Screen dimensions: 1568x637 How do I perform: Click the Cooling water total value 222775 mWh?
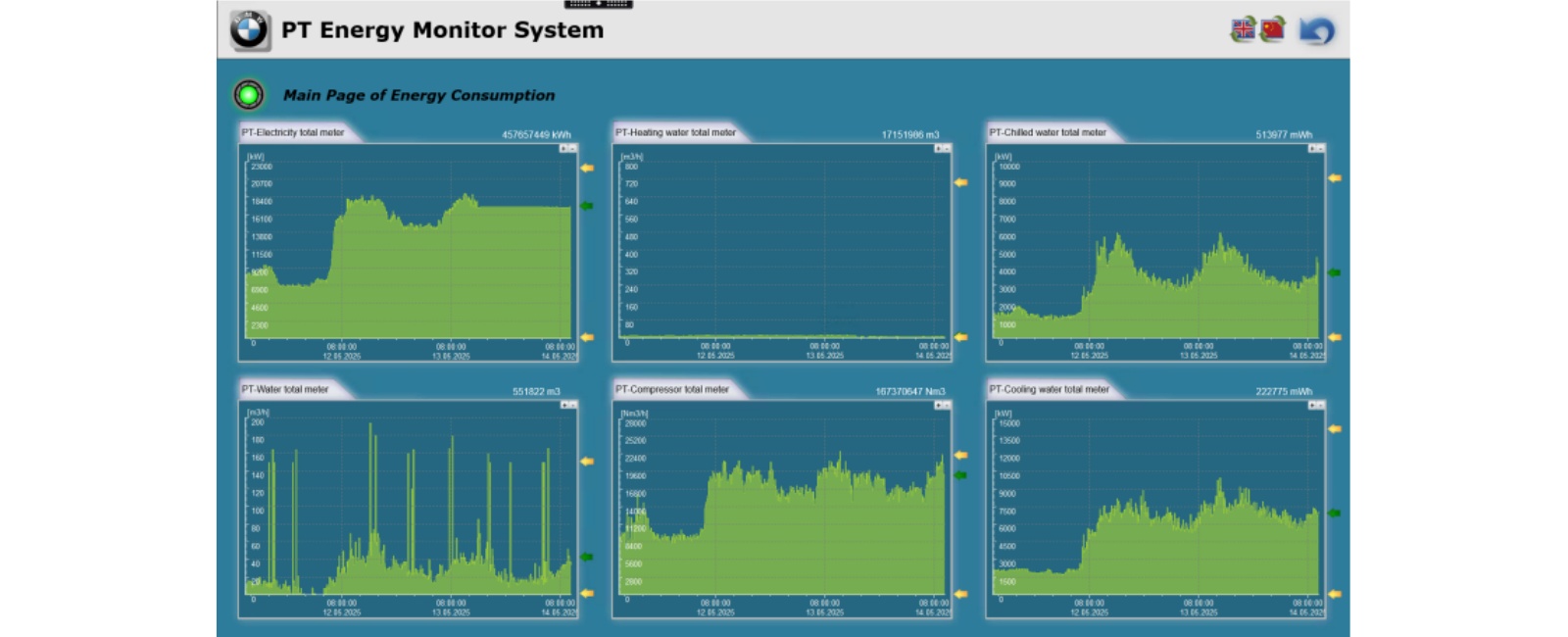click(1284, 391)
